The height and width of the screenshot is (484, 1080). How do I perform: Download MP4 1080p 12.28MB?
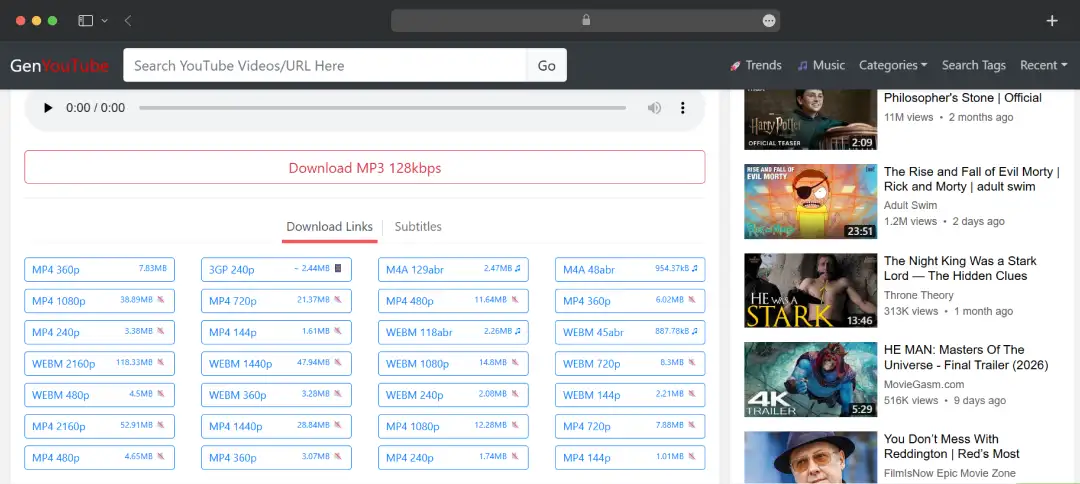point(453,426)
